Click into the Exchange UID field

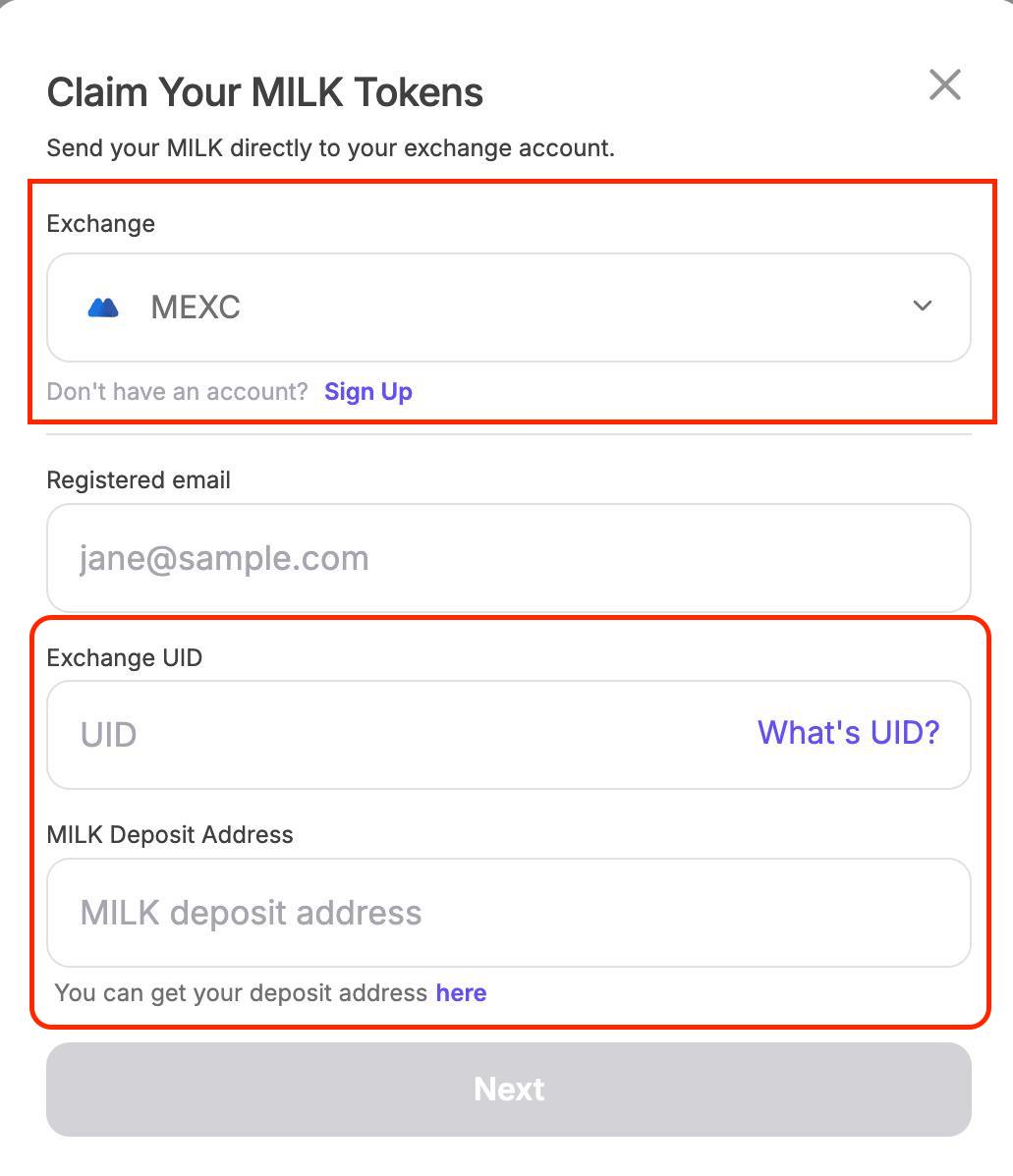(x=393, y=735)
